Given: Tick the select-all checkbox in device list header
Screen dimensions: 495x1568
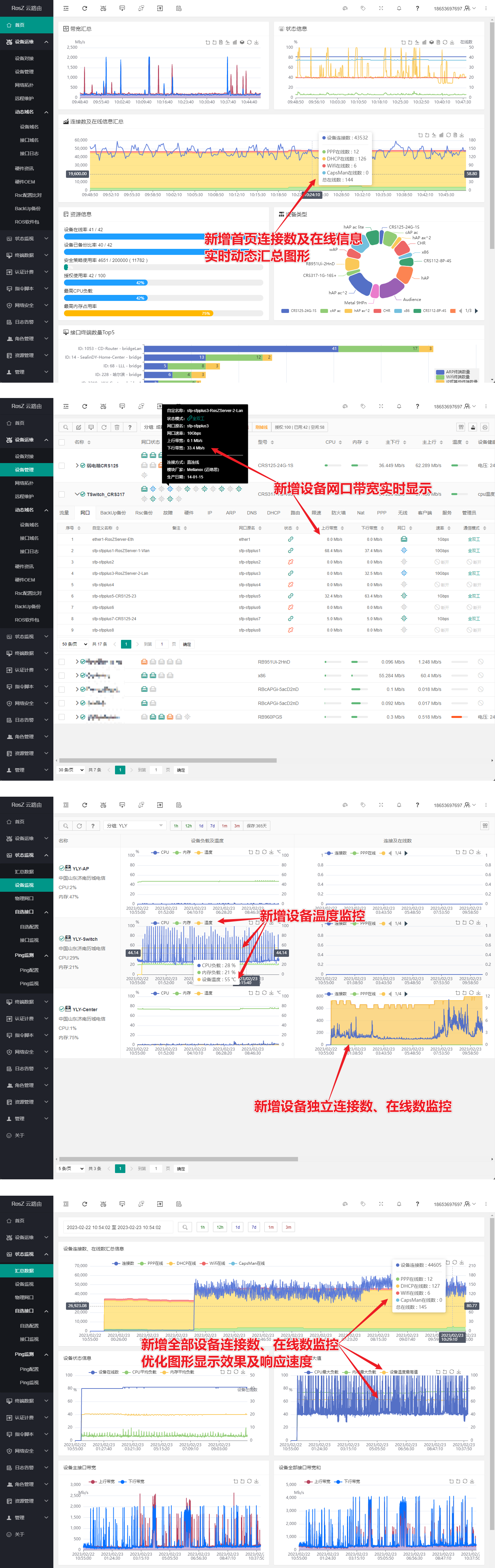Looking at the screenshot, I should [x=61, y=442].
